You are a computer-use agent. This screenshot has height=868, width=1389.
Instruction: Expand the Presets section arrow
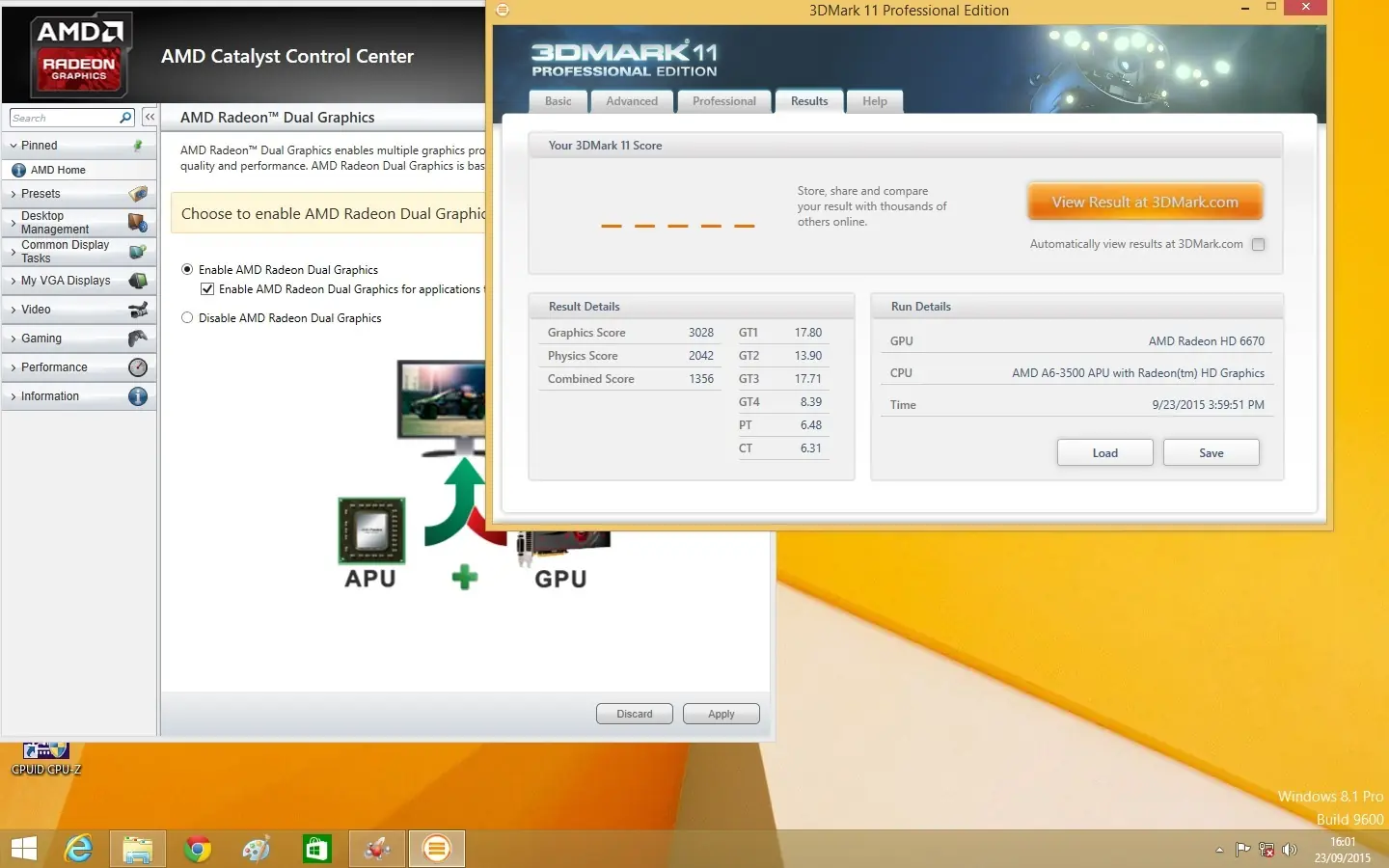14,194
